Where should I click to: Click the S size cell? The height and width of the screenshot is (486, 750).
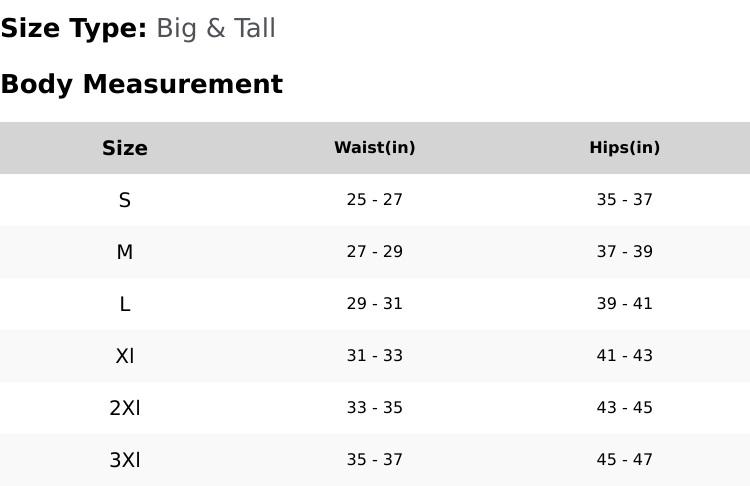(x=125, y=200)
